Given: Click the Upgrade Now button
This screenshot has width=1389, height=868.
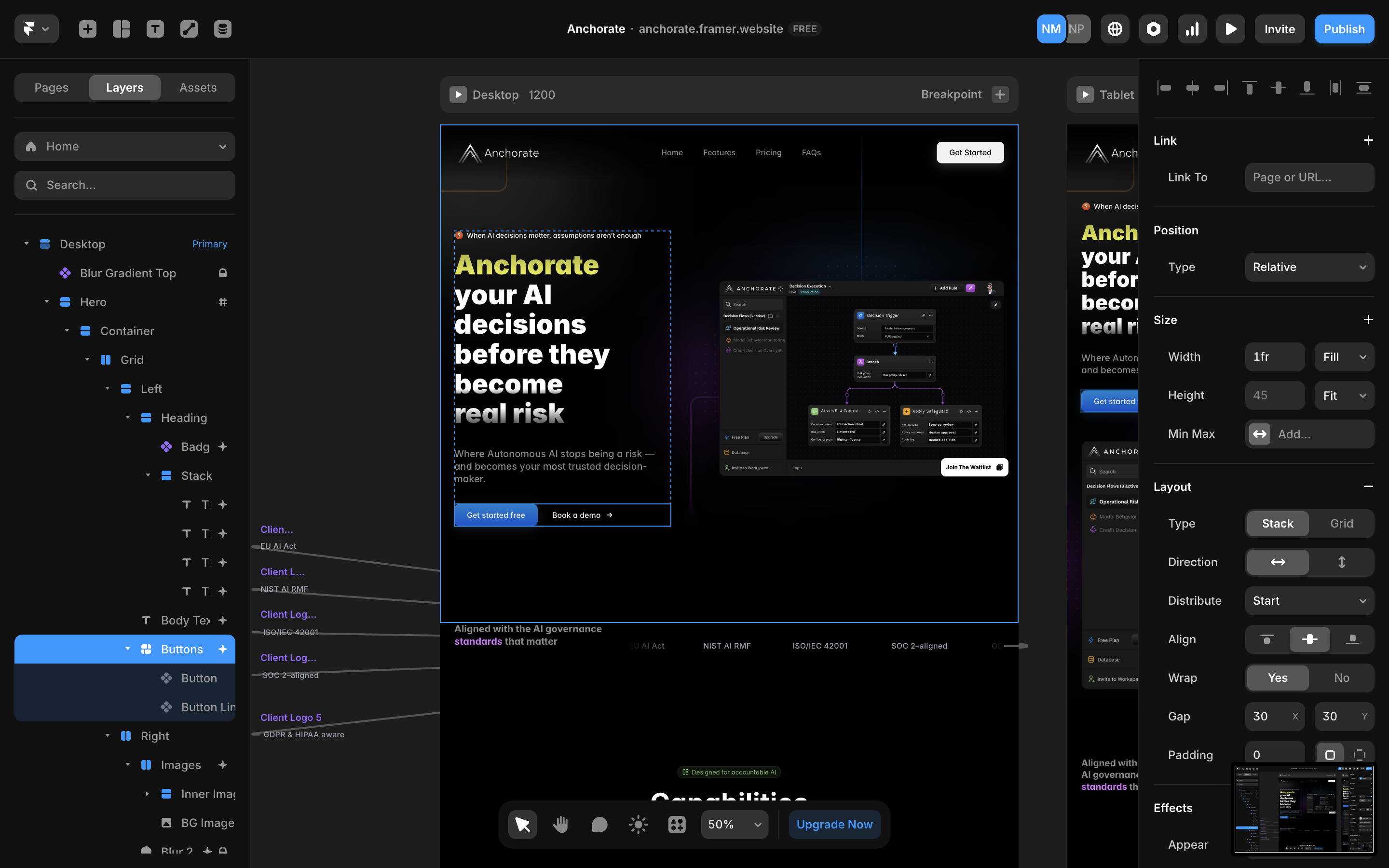Looking at the screenshot, I should 834,825.
